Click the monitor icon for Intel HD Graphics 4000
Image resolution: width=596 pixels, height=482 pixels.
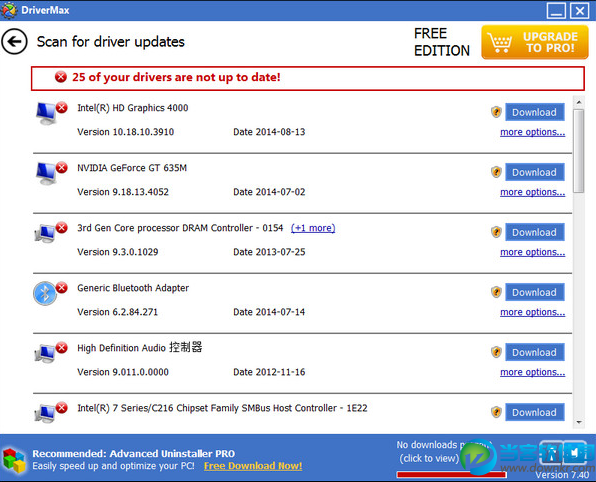click(x=46, y=114)
